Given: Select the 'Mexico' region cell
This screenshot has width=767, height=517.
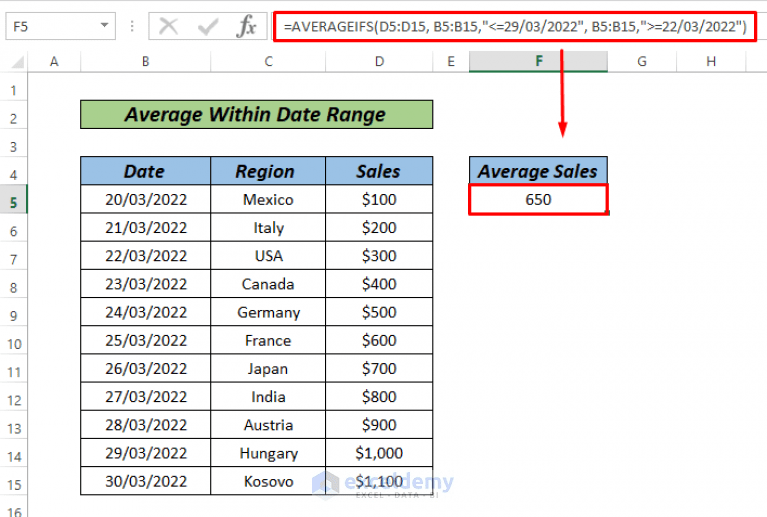Looking at the screenshot, I should [x=268, y=200].
